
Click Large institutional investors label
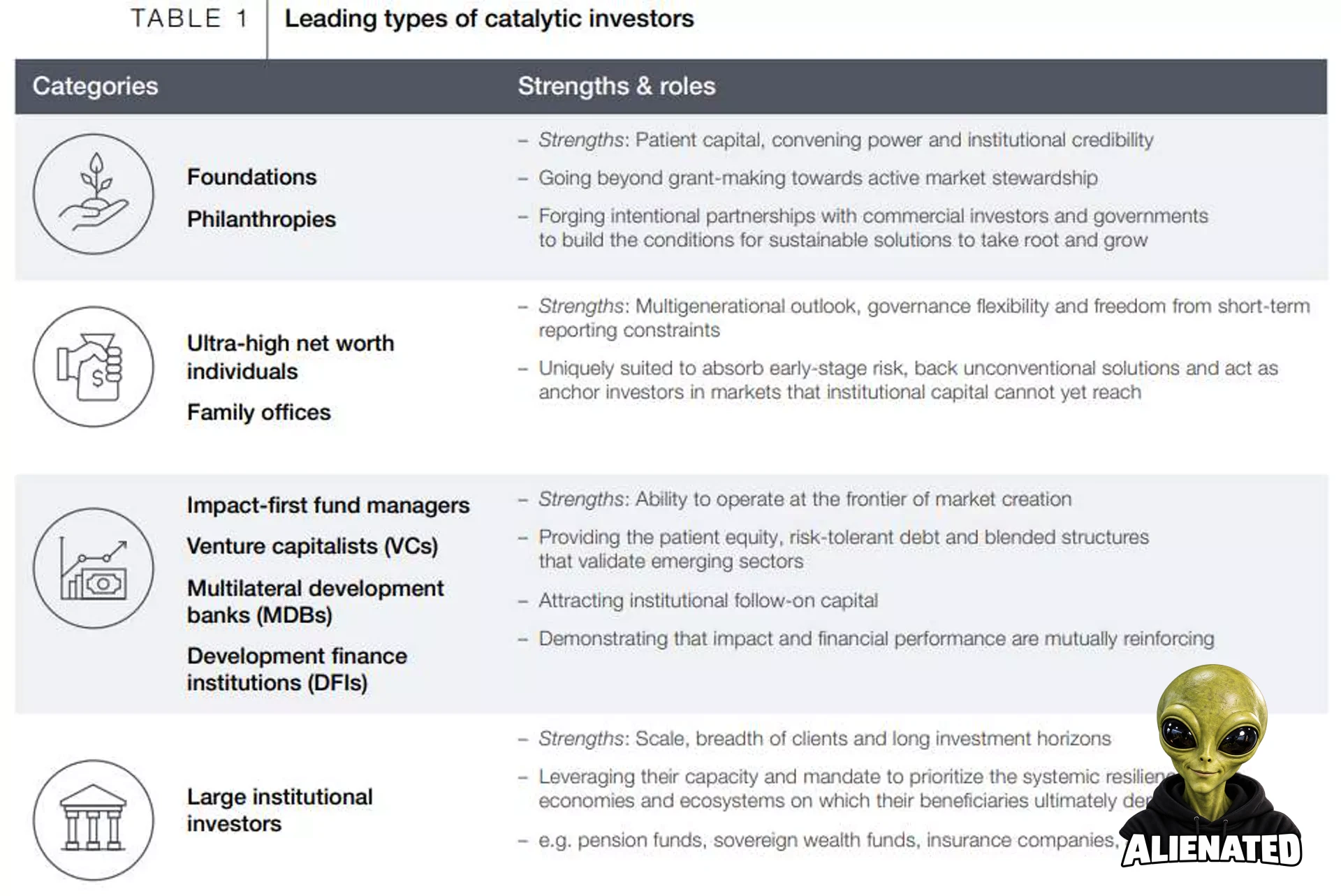279,810
